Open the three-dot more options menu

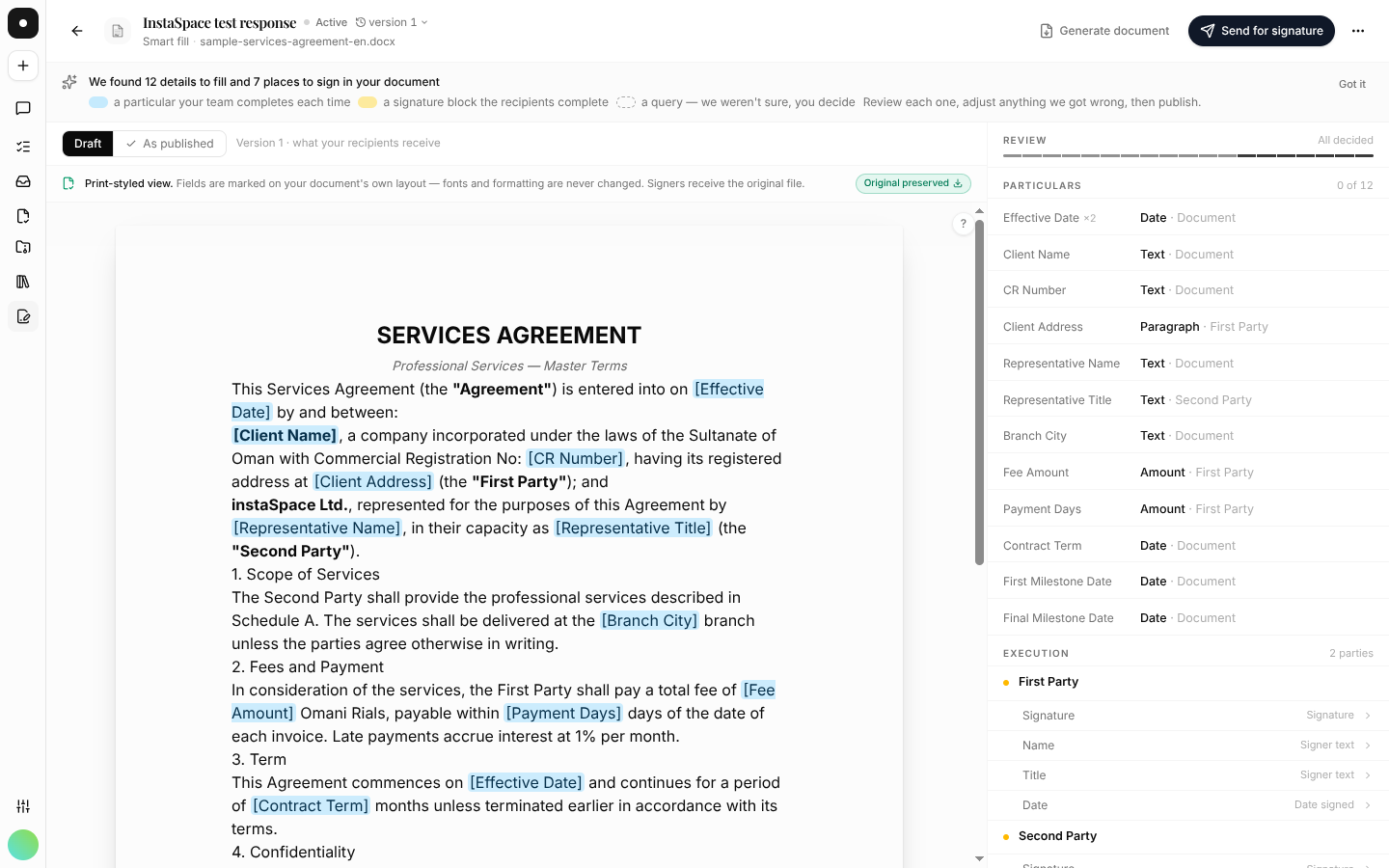[1358, 31]
